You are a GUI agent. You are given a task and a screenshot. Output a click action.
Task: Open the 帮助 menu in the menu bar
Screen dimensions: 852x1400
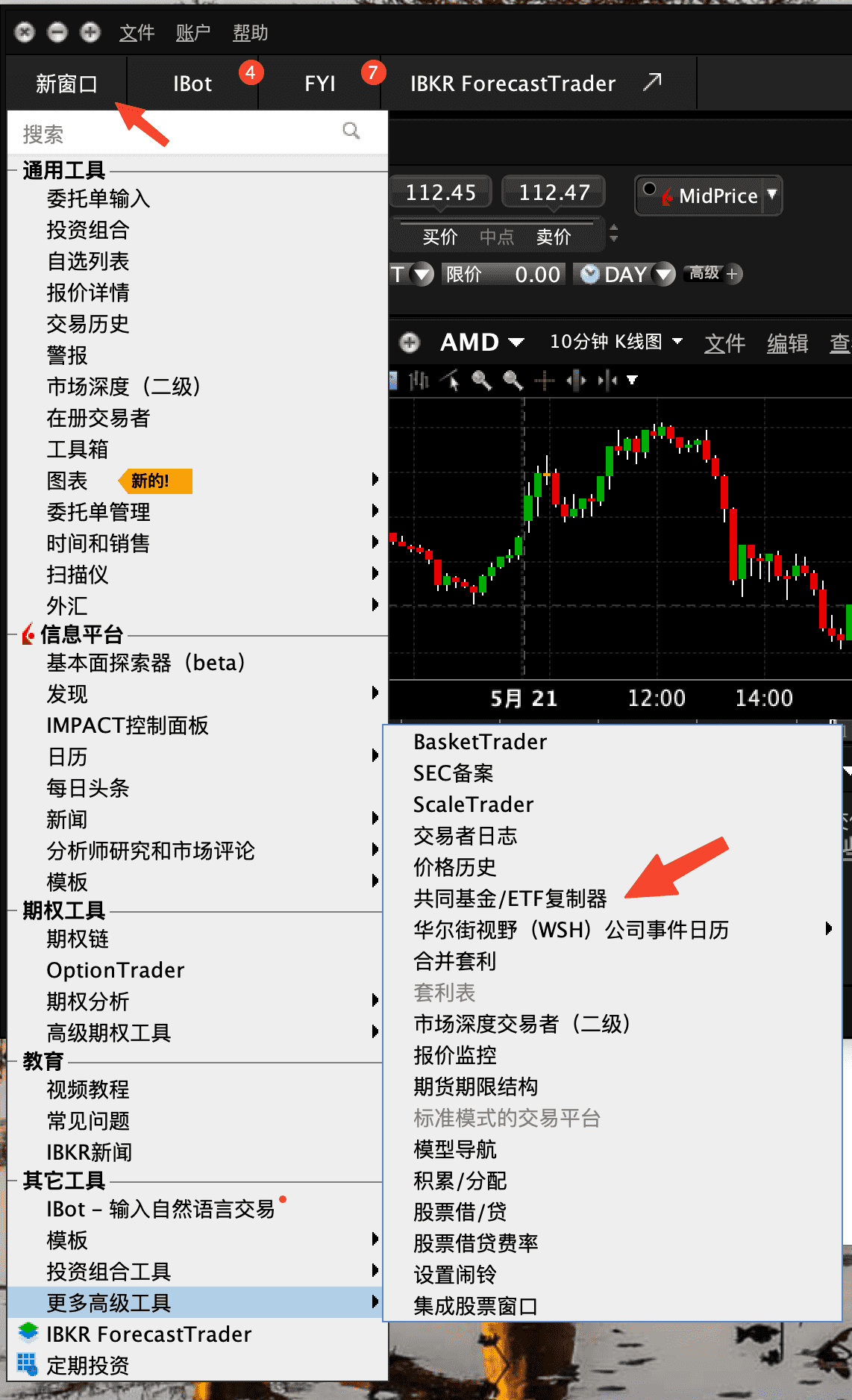pyautogui.click(x=250, y=33)
